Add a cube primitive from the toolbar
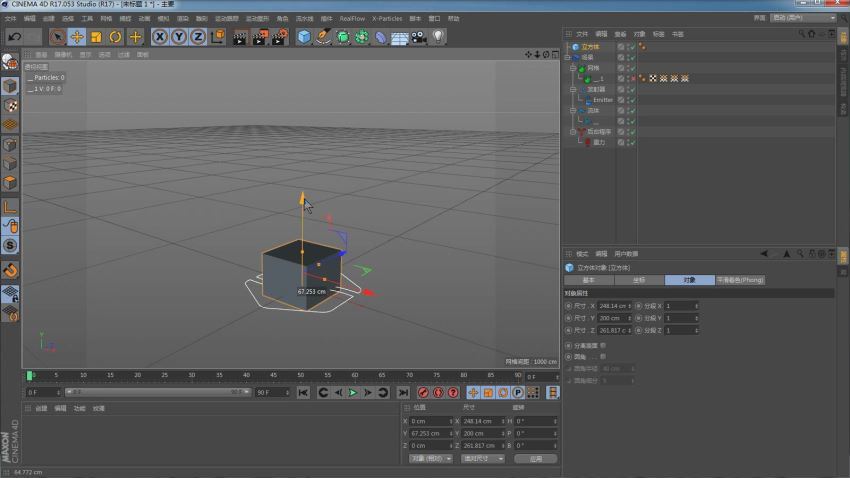The height and width of the screenshot is (478, 850). click(x=304, y=37)
